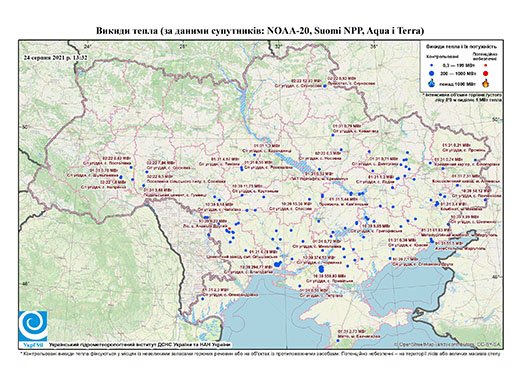Click the footnote text below the map
Viewport: 520px width, 368px height.
click(260, 353)
